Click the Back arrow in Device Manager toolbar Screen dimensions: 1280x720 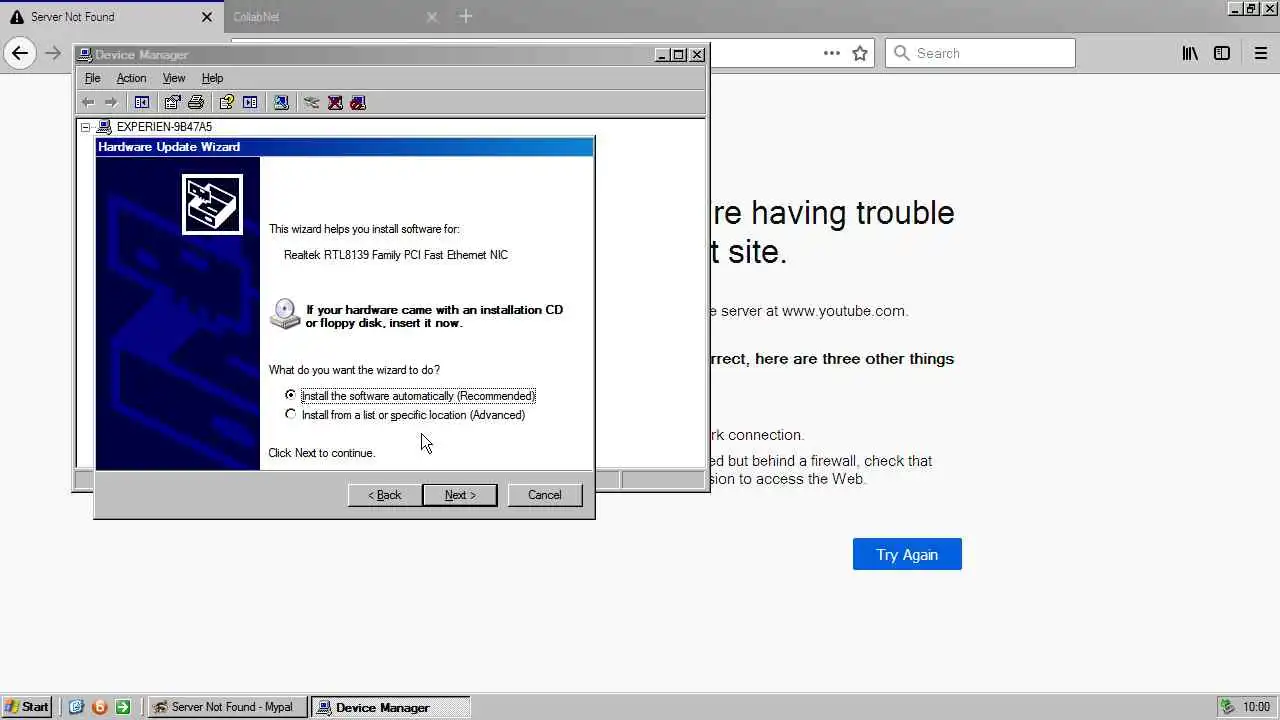point(88,102)
